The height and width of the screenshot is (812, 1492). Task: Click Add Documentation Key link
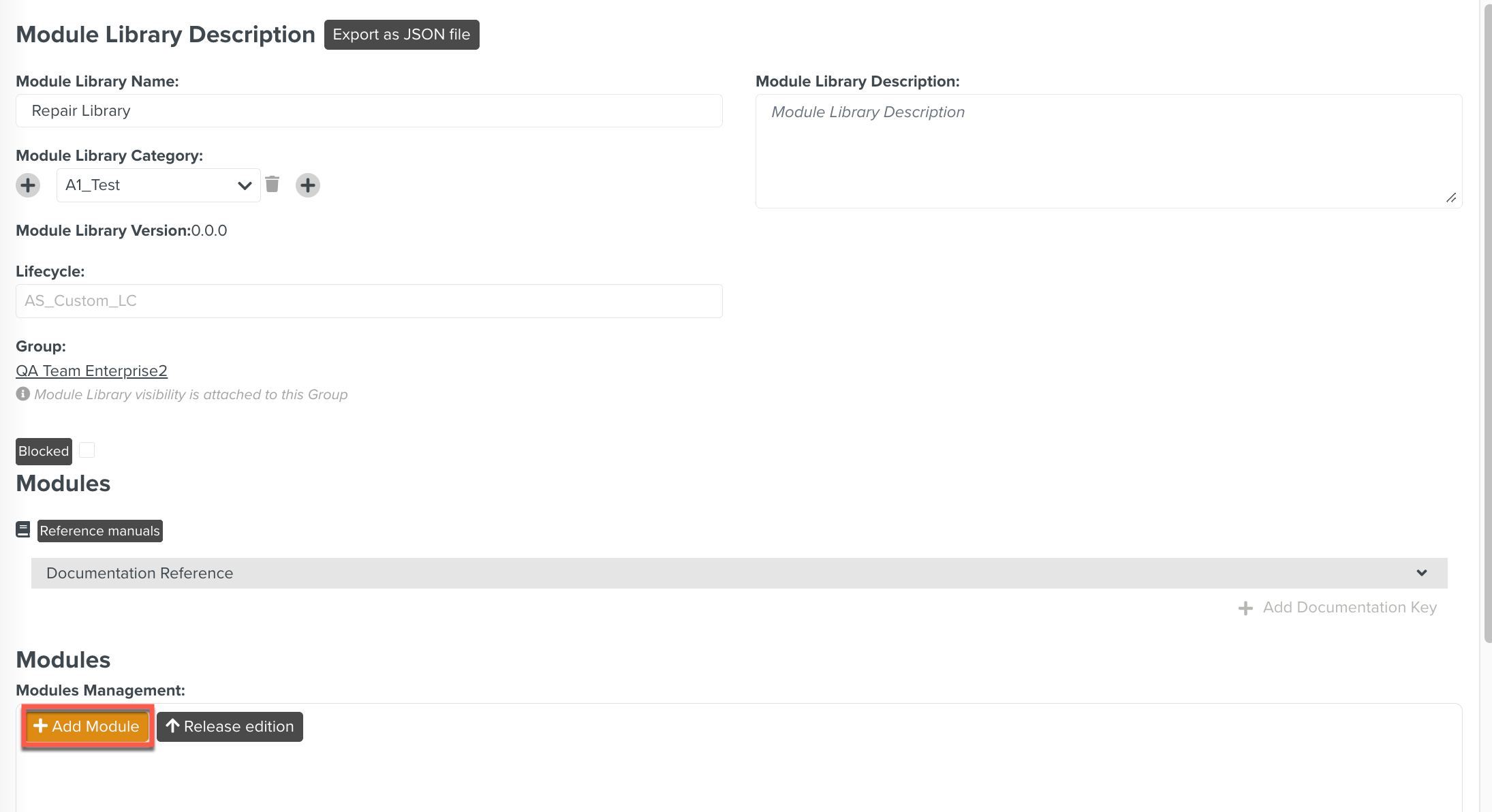point(1349,608)
